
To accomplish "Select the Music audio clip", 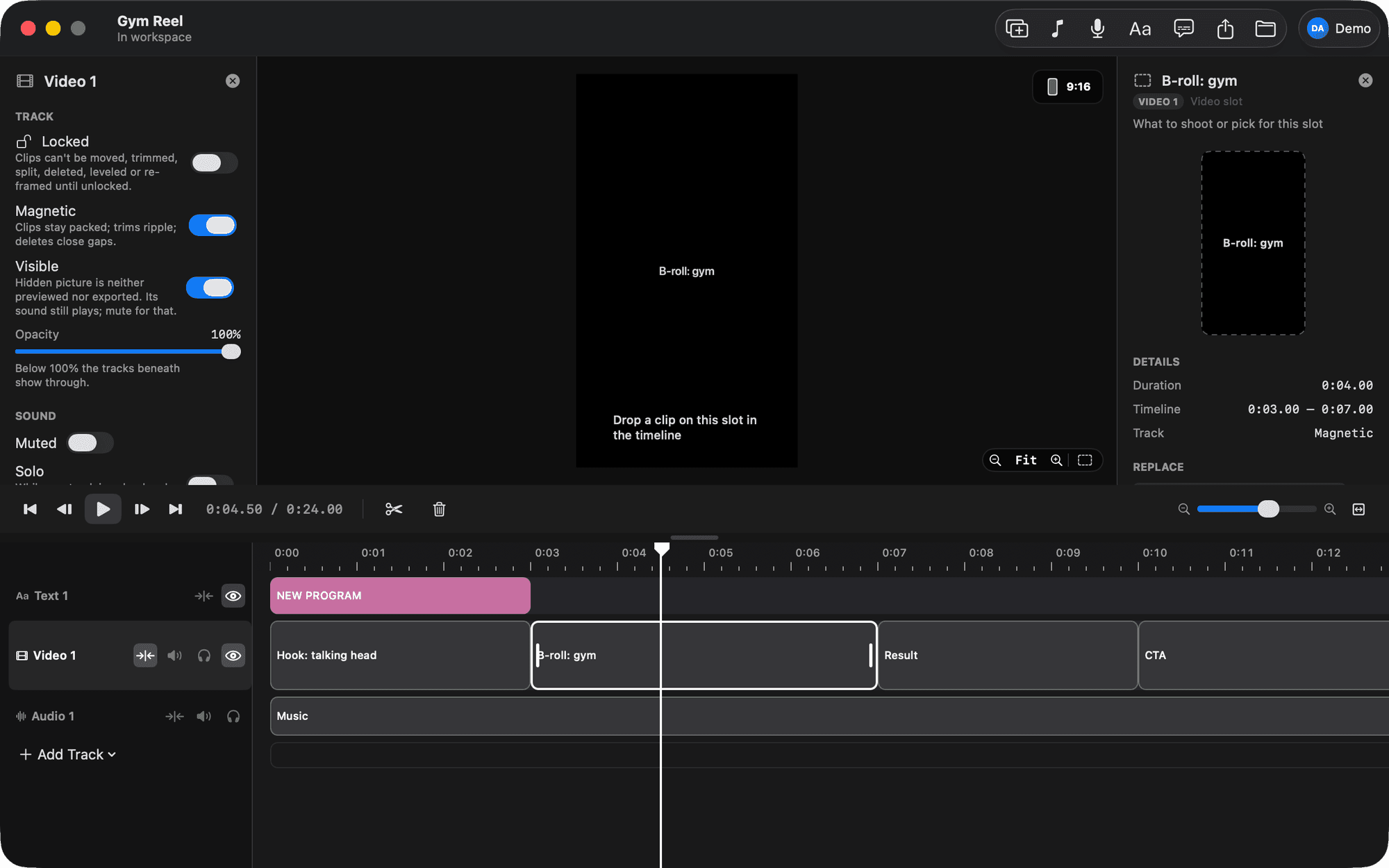I will click(x=829, y=716).
